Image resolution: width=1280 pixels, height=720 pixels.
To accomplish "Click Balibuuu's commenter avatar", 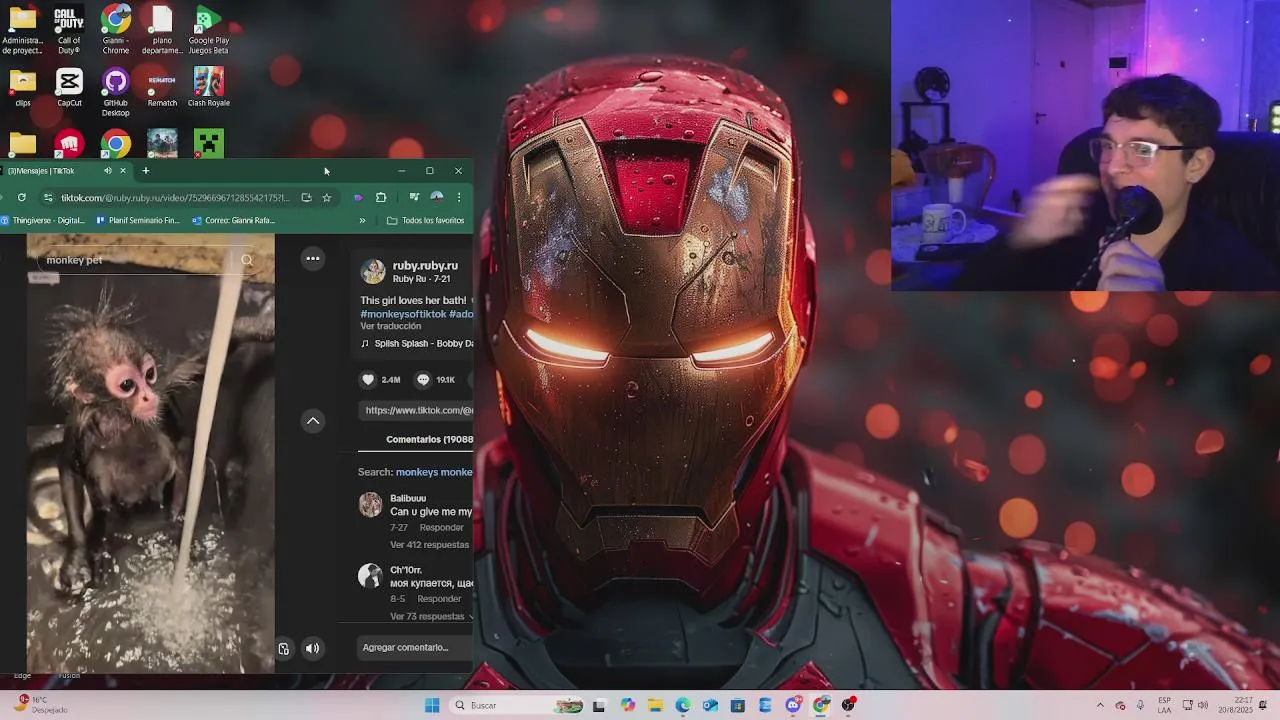I will tap(371, 504).
